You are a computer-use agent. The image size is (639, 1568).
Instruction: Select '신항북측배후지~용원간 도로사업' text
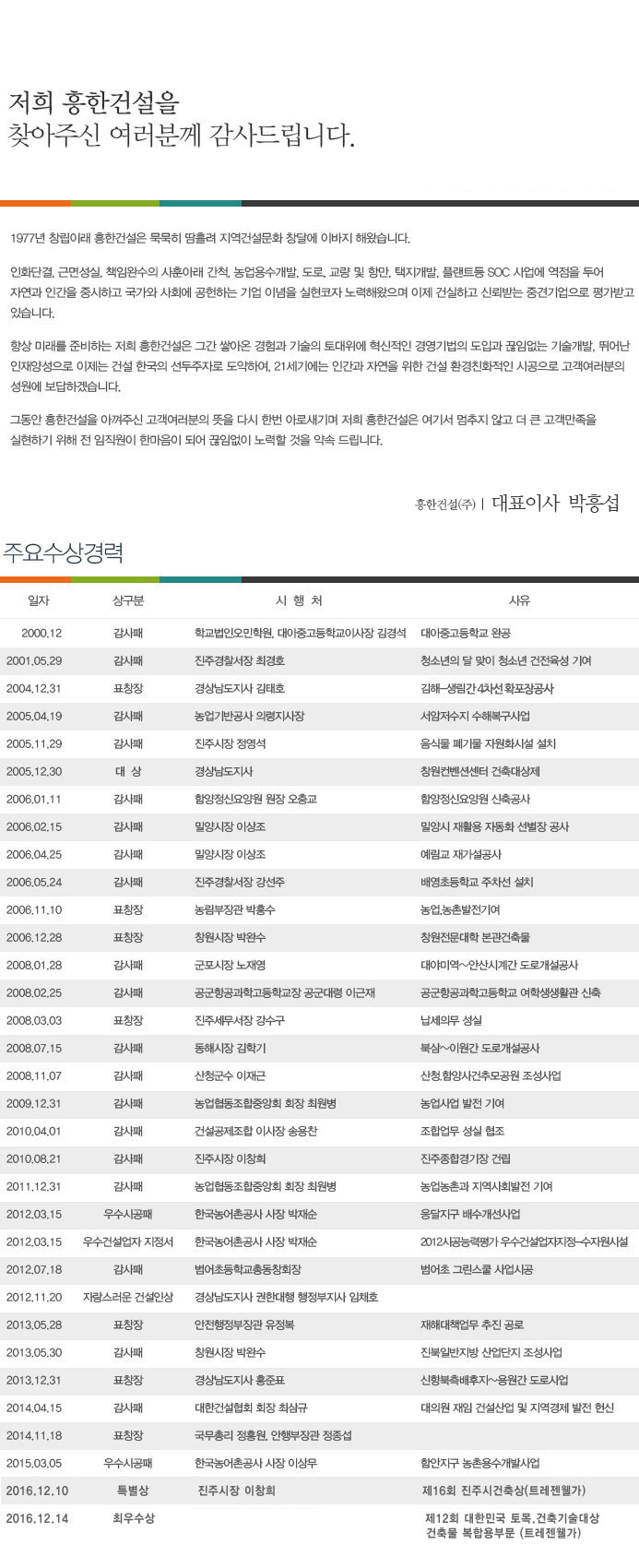point(494,1380)
